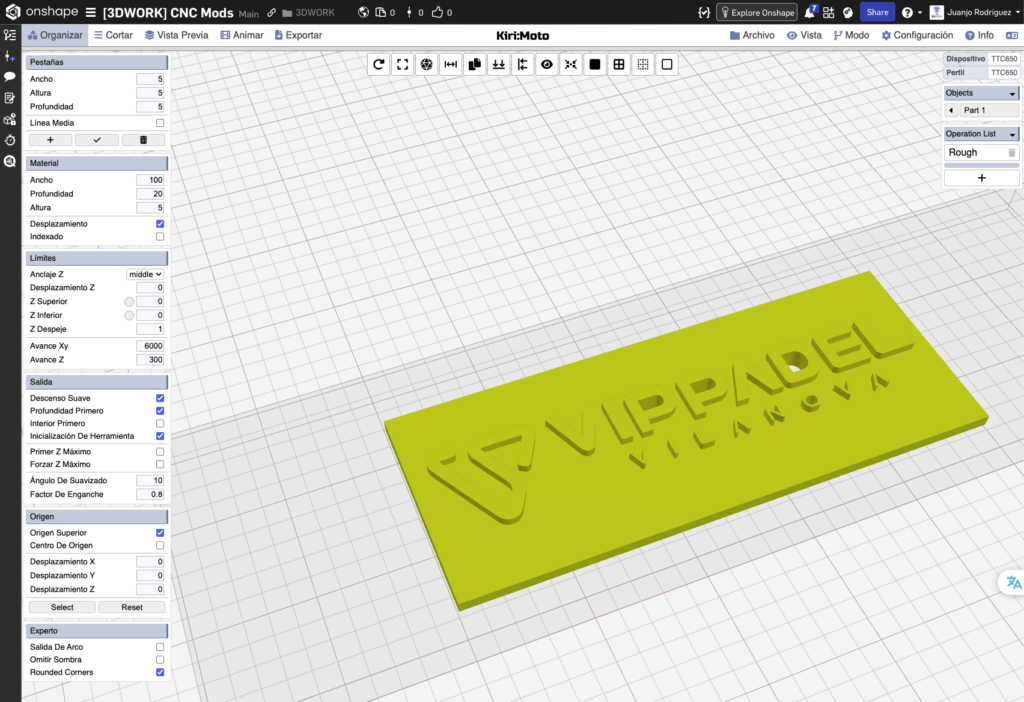
Task: Click the grid view icon in the toolbar
Action: pos(618,64)
